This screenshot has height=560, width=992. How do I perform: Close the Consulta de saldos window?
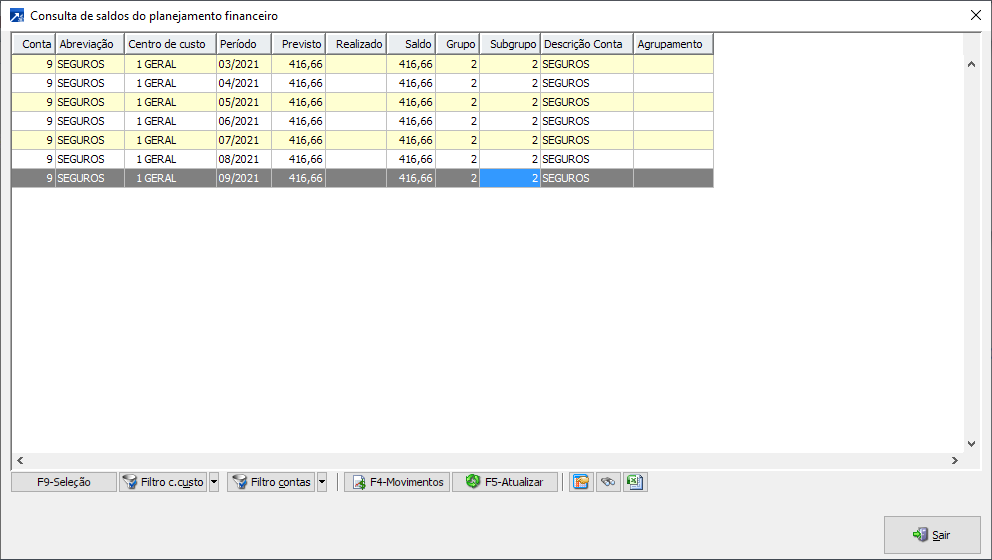click(x=976, y=15)
